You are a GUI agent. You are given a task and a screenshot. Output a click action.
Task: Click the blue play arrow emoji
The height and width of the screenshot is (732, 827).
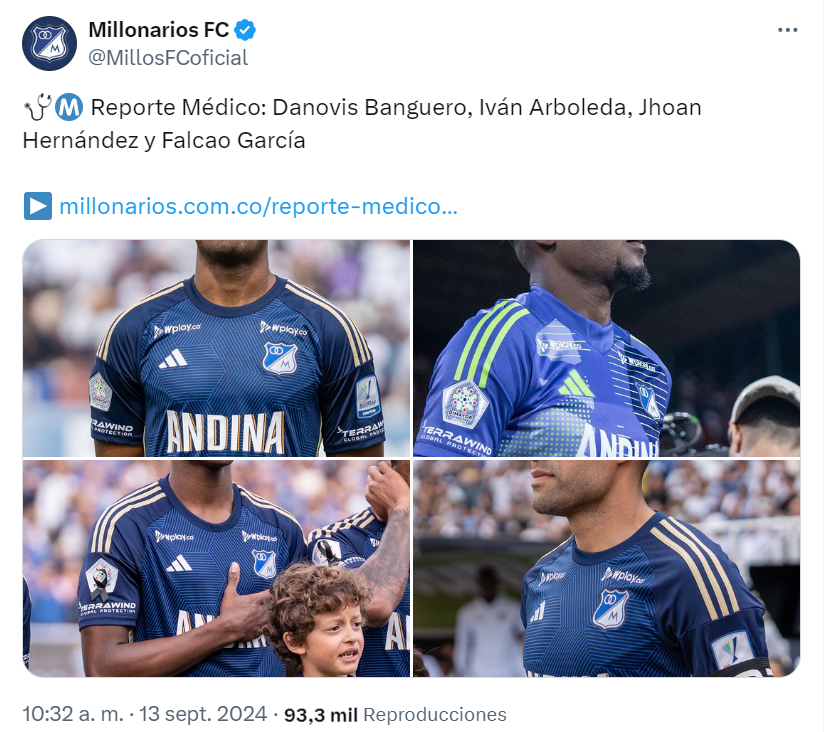38,206
